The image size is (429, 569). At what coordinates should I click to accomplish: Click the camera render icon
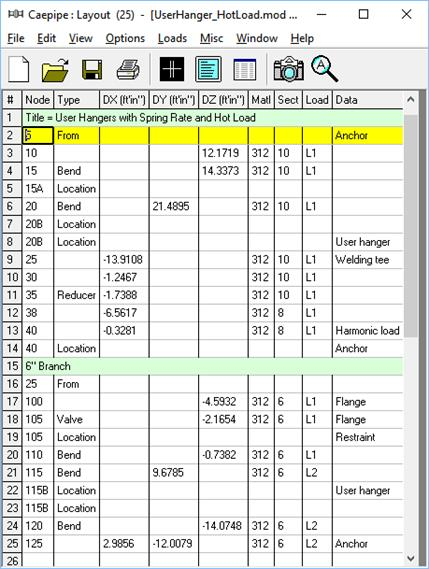point(289,69)
